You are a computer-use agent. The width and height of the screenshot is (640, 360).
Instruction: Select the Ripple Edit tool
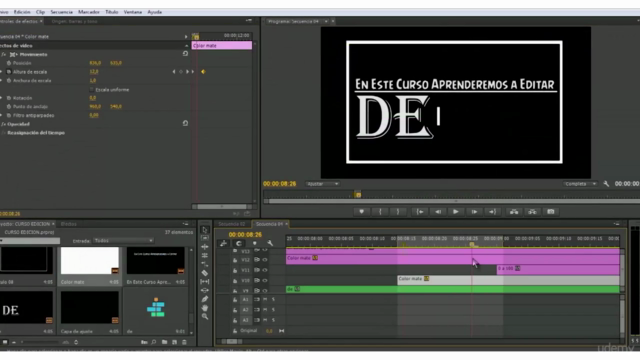205,247
